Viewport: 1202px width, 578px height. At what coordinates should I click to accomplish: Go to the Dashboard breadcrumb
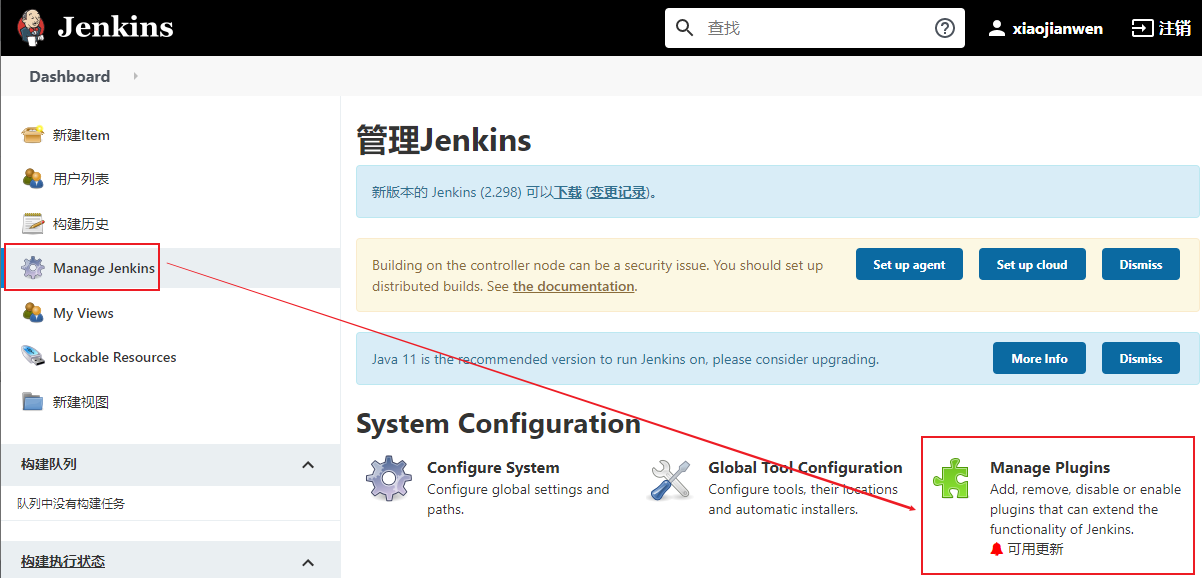70,76
